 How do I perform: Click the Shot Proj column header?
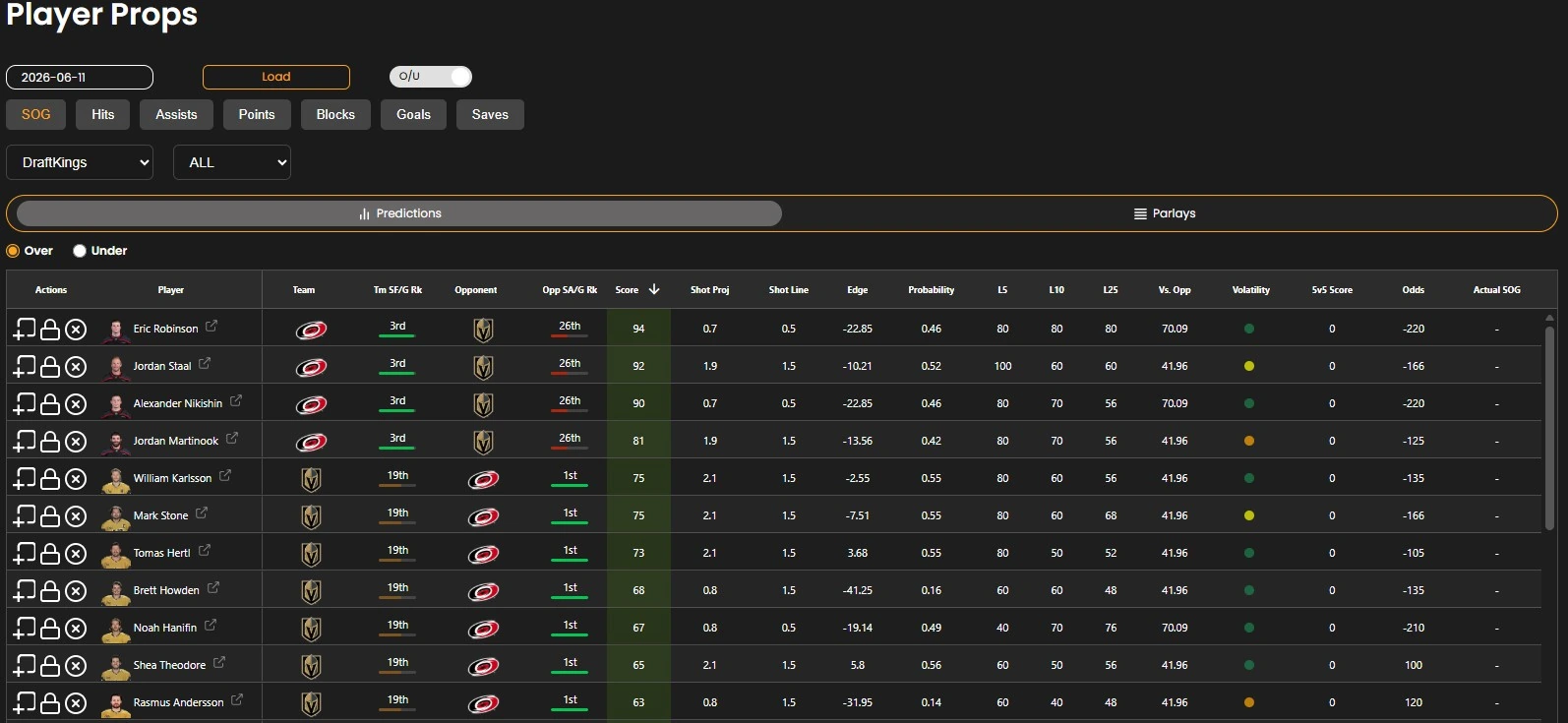[x=709, y=290]
